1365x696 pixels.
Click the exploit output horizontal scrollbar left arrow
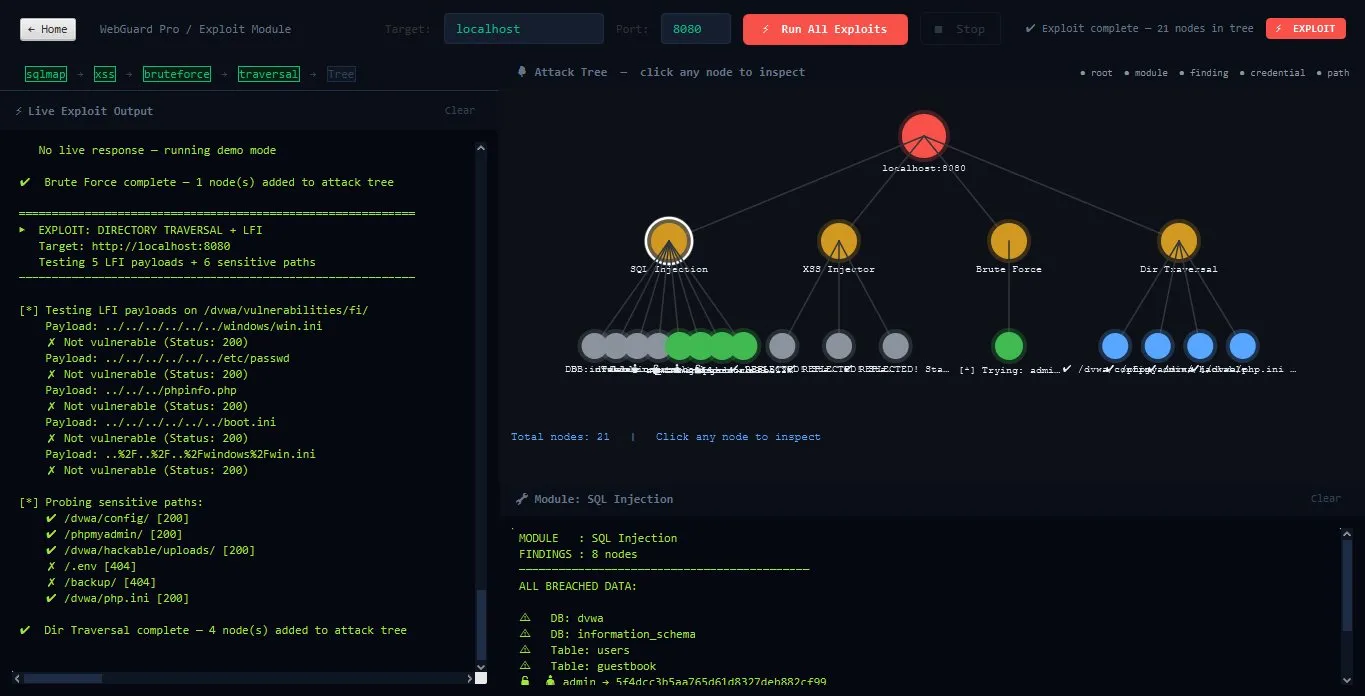pos(15,677)
